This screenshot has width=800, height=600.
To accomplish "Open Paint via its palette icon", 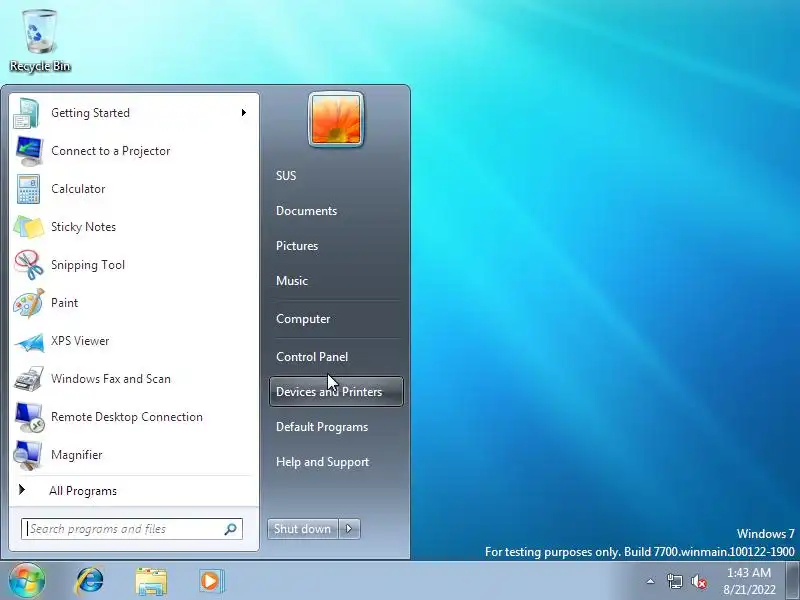I will point(29,303).
